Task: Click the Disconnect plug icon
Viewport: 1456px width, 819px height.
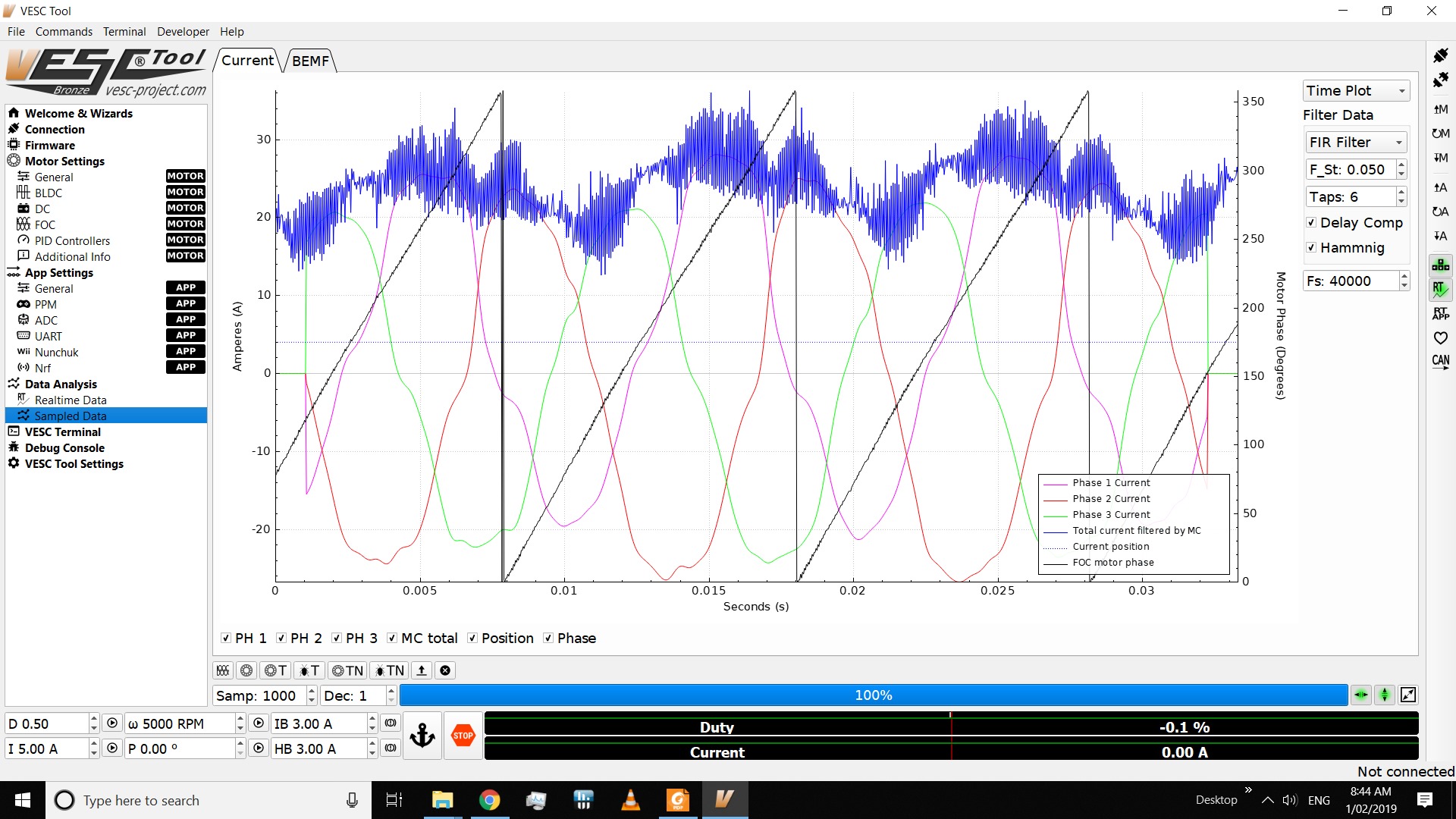Action: (x=1441, y=80)
